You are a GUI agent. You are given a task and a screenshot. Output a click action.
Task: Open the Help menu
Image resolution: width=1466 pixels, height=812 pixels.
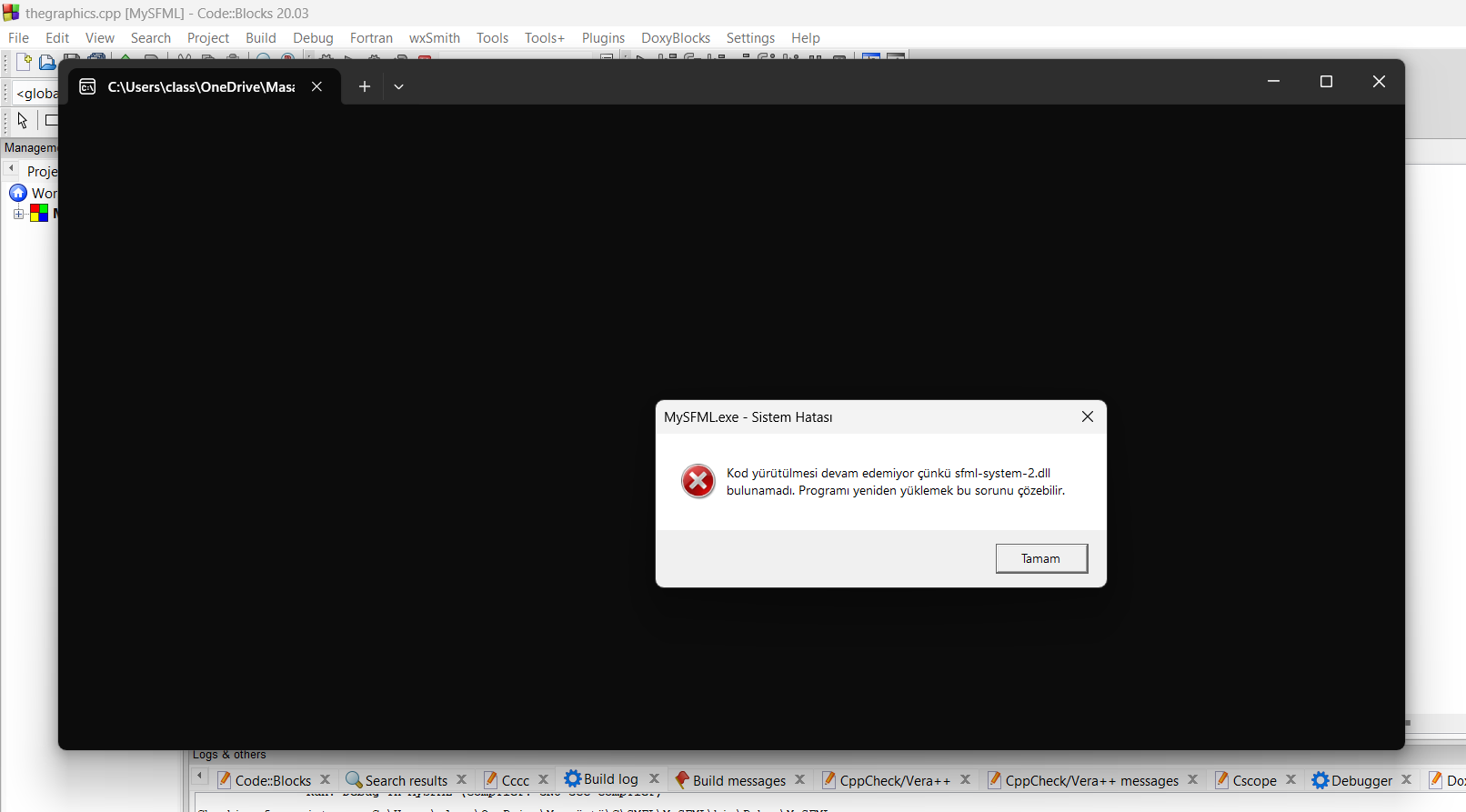click(806, 37)
